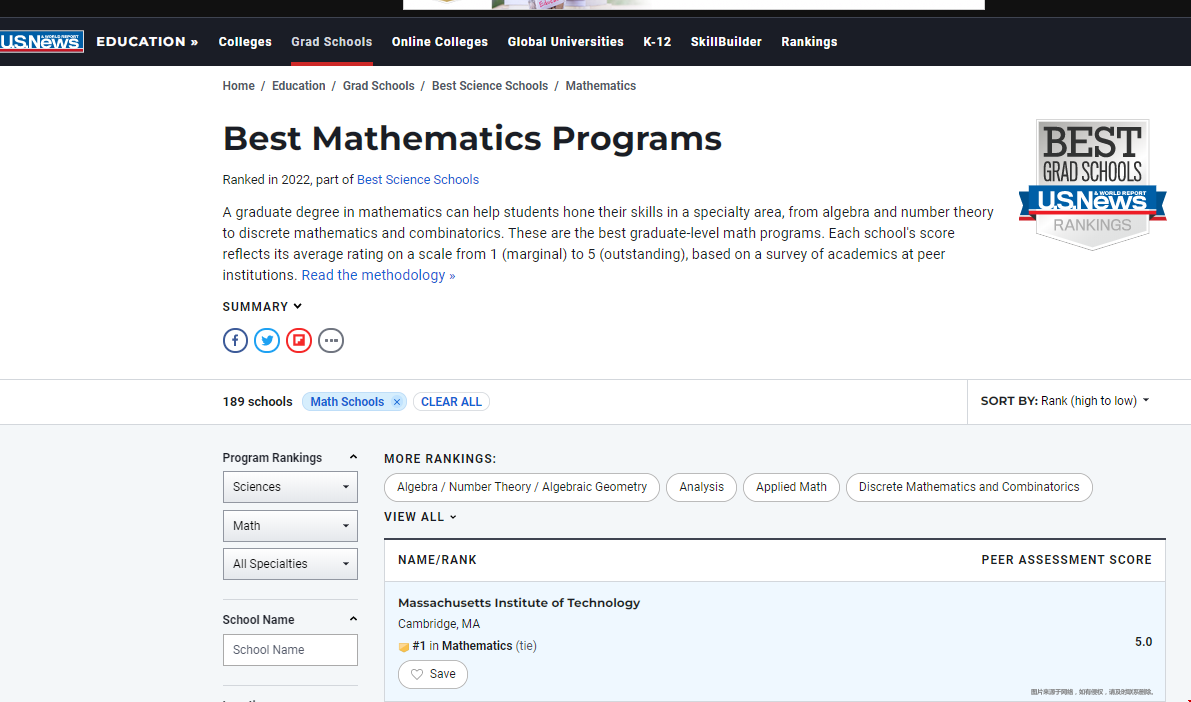The width and height of the screenshot is (1191, 702).
Task: Click the 189 schools count
Action: 257,402
